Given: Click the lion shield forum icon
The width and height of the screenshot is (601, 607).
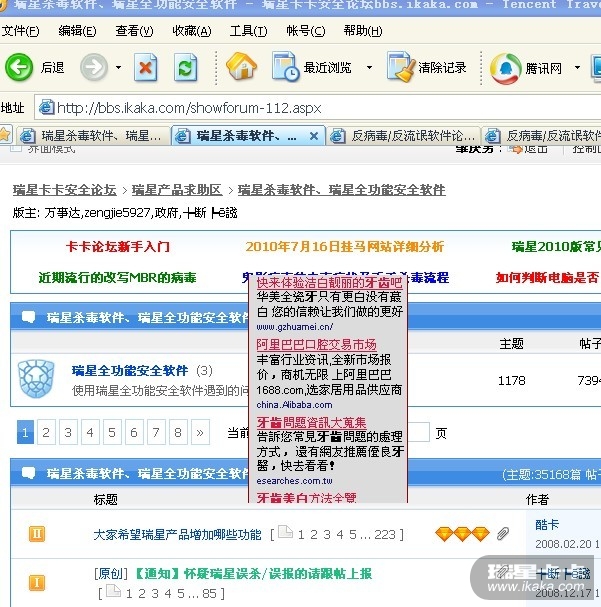Looking at the screenshot, I should point(36,379).
